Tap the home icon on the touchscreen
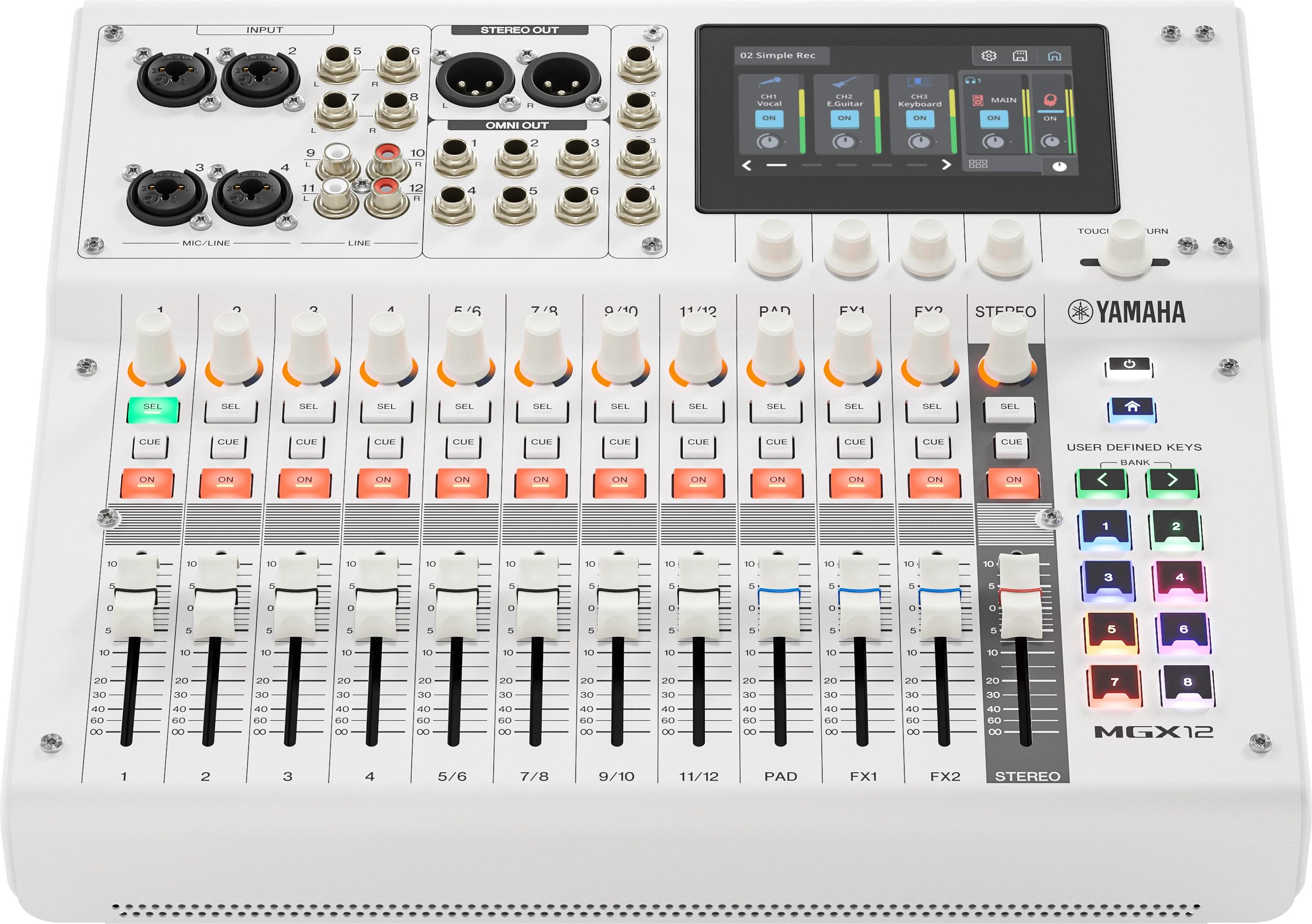 point(1056,56)
